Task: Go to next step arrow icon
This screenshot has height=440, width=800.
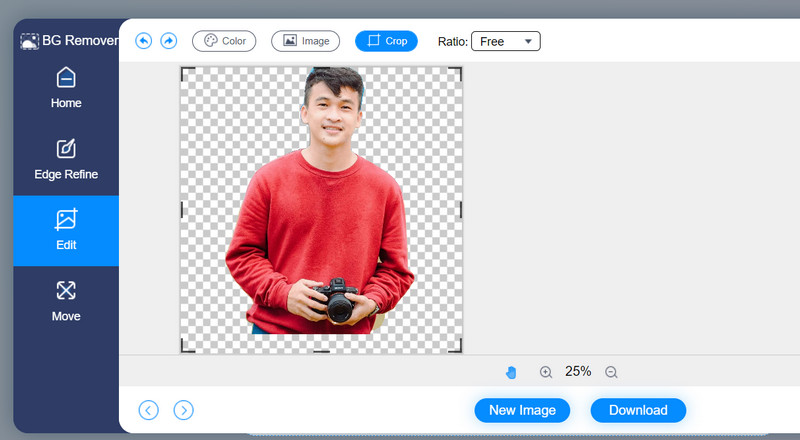Action: click(183, 410)
